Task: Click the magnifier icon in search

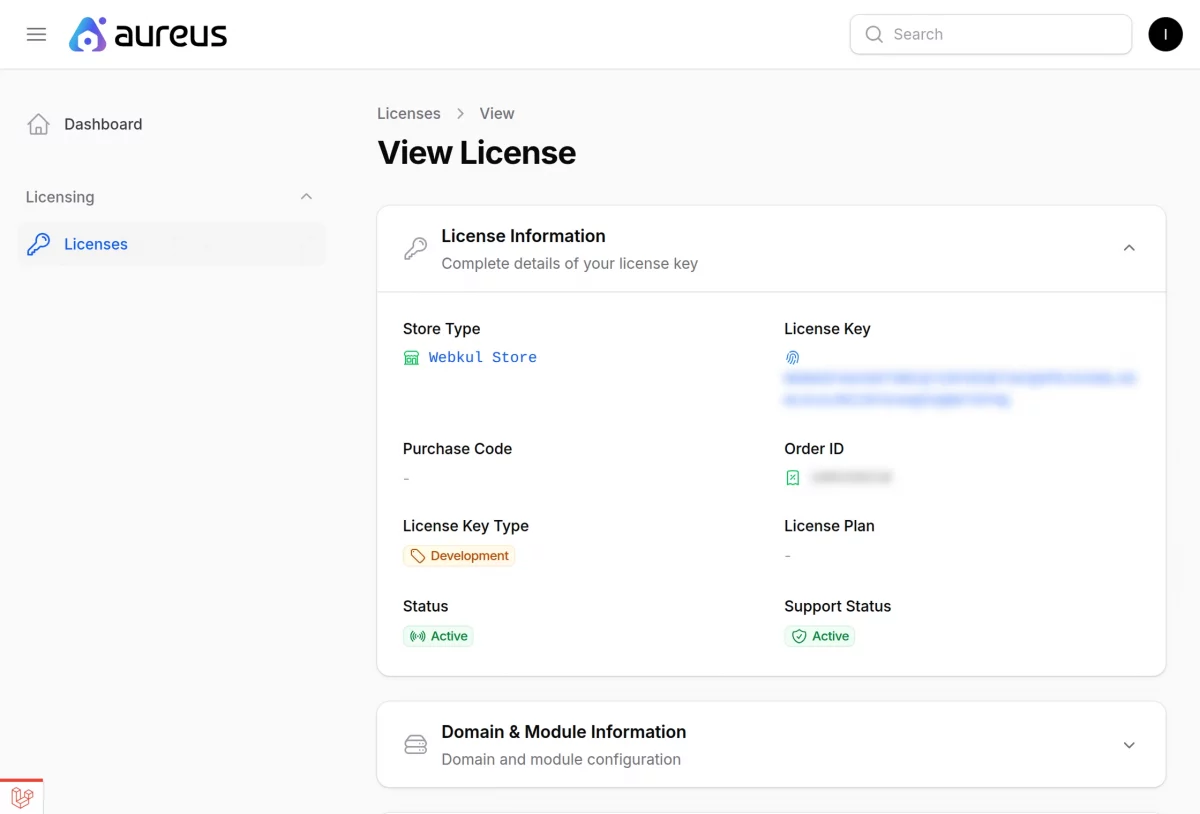Action: (874, 34)
